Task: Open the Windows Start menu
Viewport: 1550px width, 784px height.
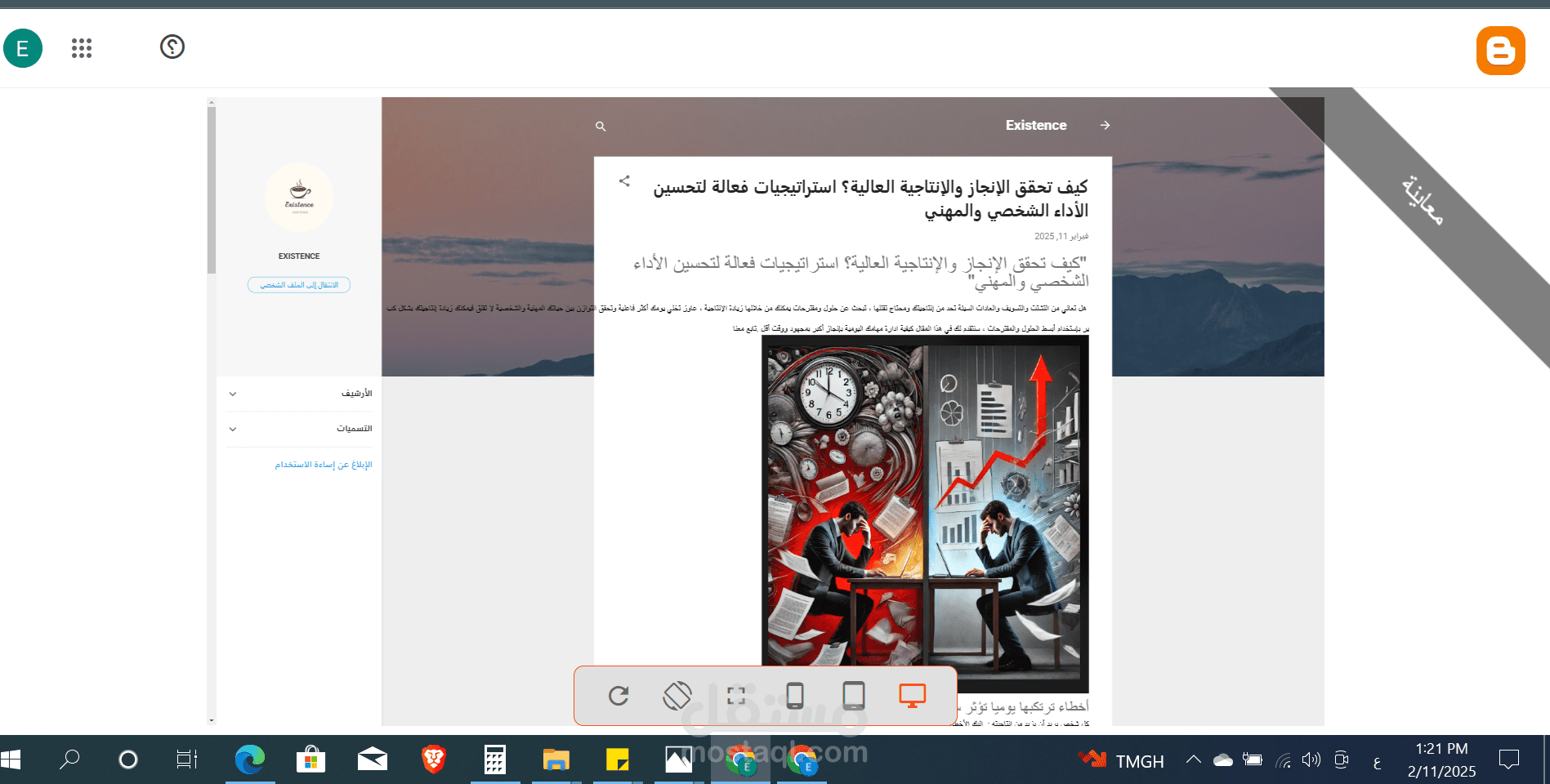Action: [11, 760]
